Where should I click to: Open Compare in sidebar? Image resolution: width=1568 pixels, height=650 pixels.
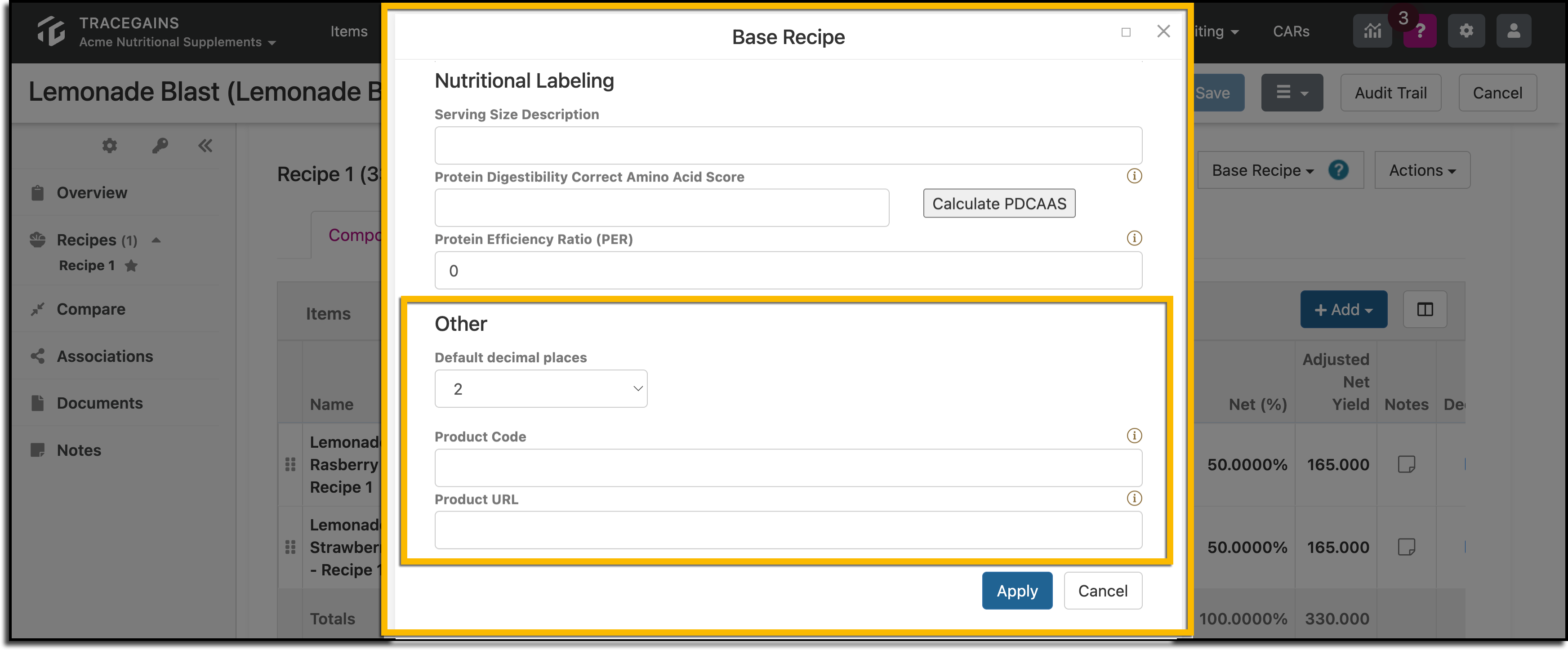pos(91,309)
